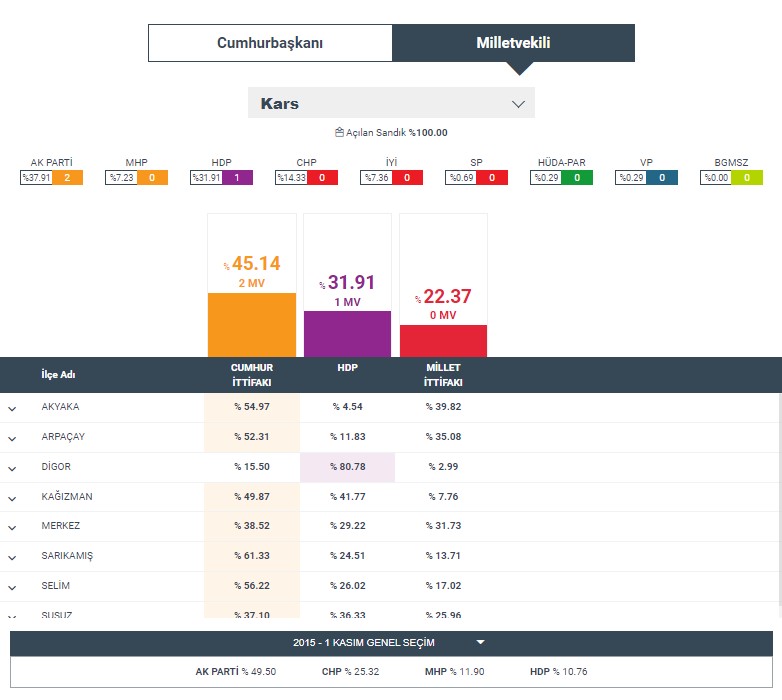Select the Milletvekili tab
Viewport: 782px width, 700px height.
click(x=513, y=43)
